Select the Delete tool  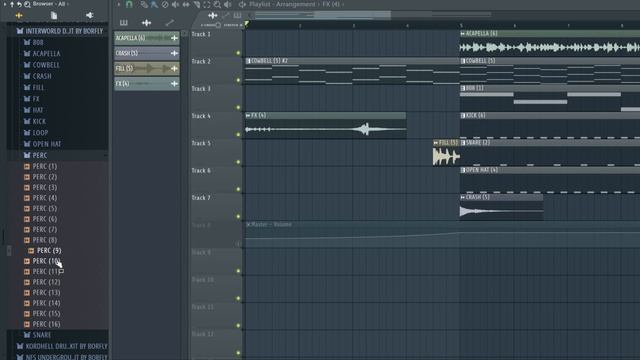(164, 4)
